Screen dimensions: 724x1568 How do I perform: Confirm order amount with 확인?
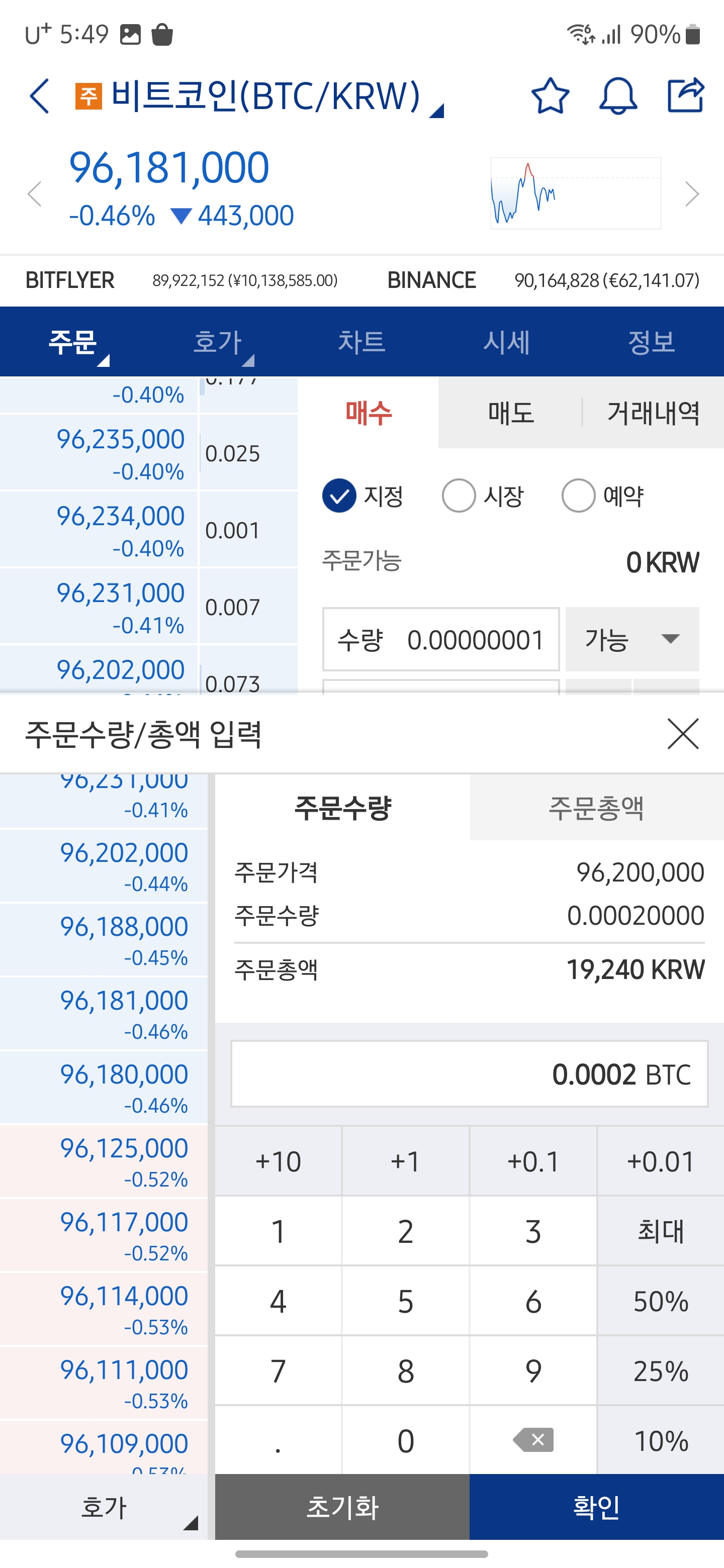[597, 1507]
